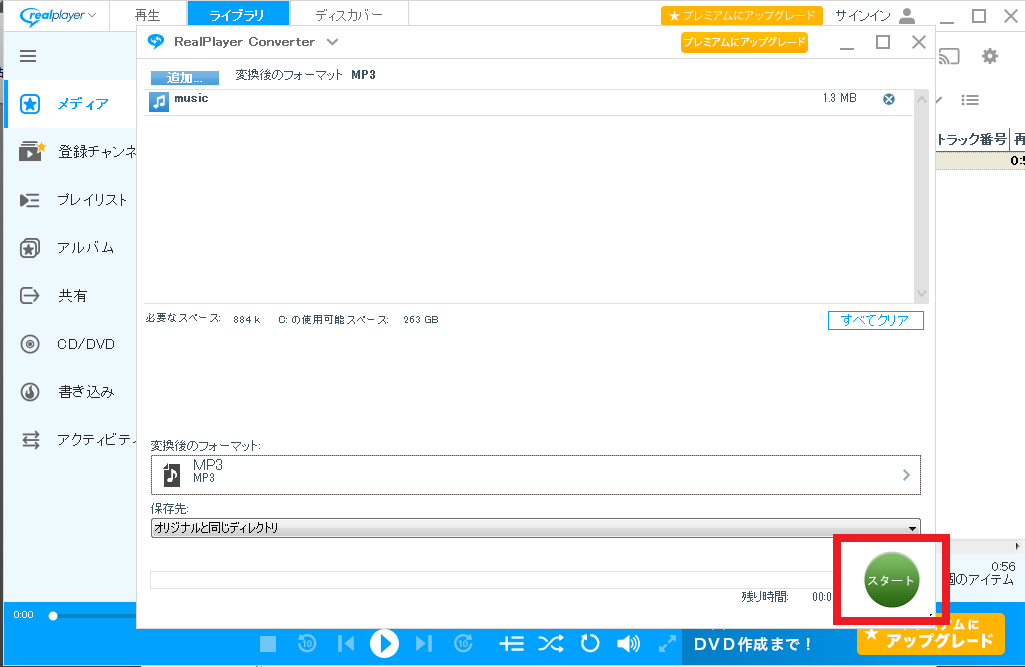Click scroll up arrow in file list
The height and width of the screenshot is (667, 1025).
click(921, 99)
